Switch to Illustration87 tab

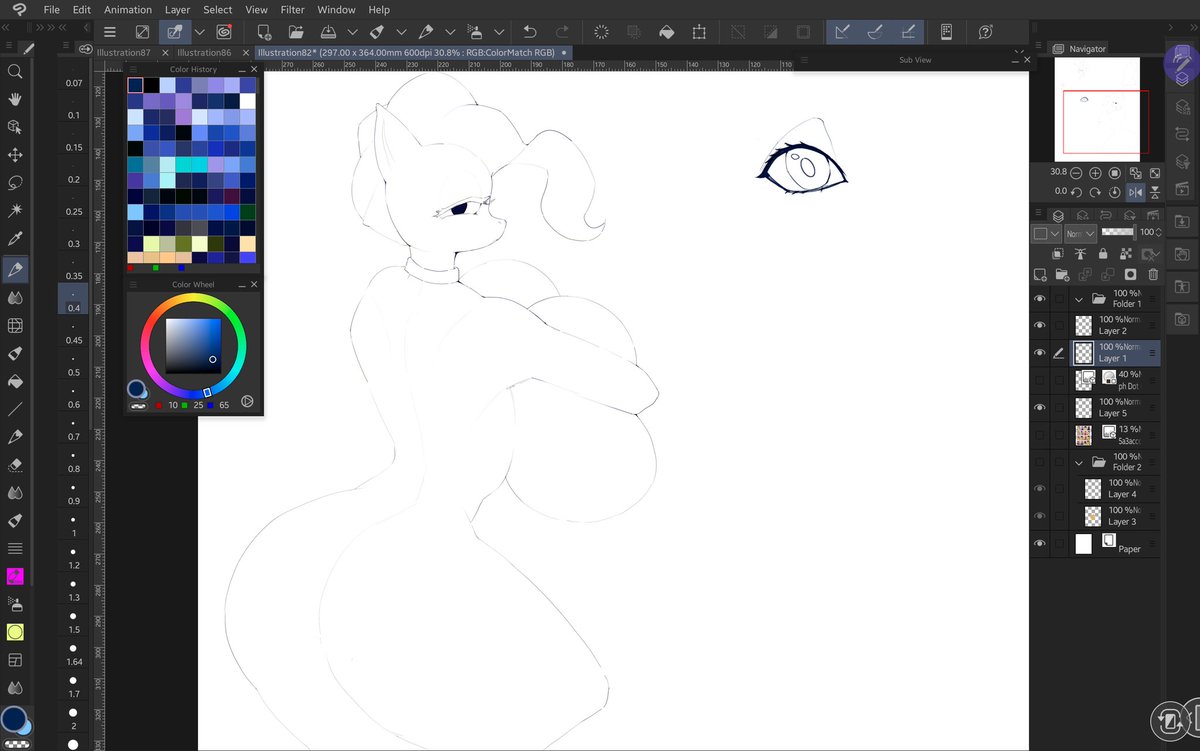click(x=124, y=52)
